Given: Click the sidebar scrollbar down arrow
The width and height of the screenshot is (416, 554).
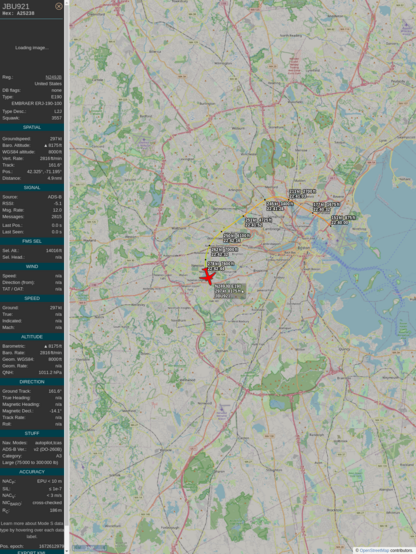Looking at the screenshot, I should coord(66,552).
